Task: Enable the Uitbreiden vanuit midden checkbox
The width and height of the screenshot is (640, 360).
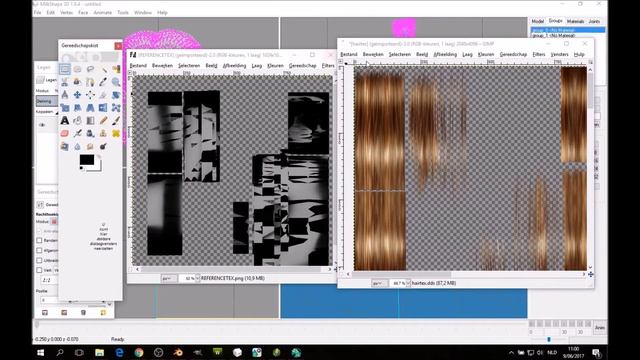Action: [40, 260]
